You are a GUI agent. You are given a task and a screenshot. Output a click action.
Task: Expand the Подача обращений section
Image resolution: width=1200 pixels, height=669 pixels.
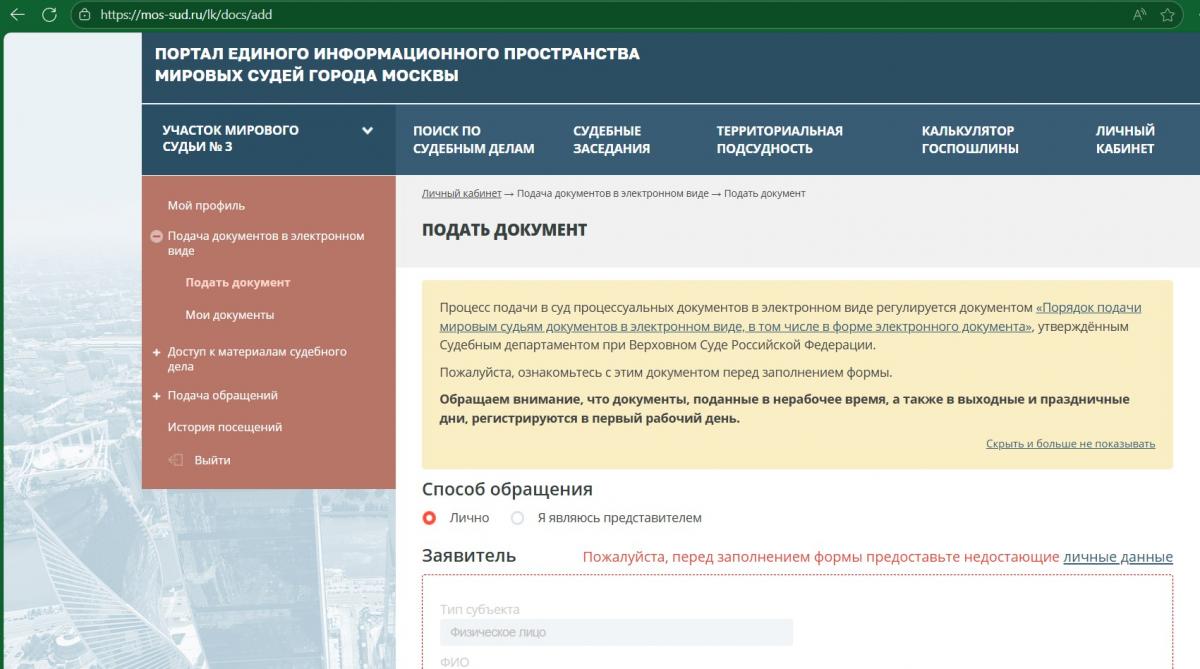[x=156, y=396]
